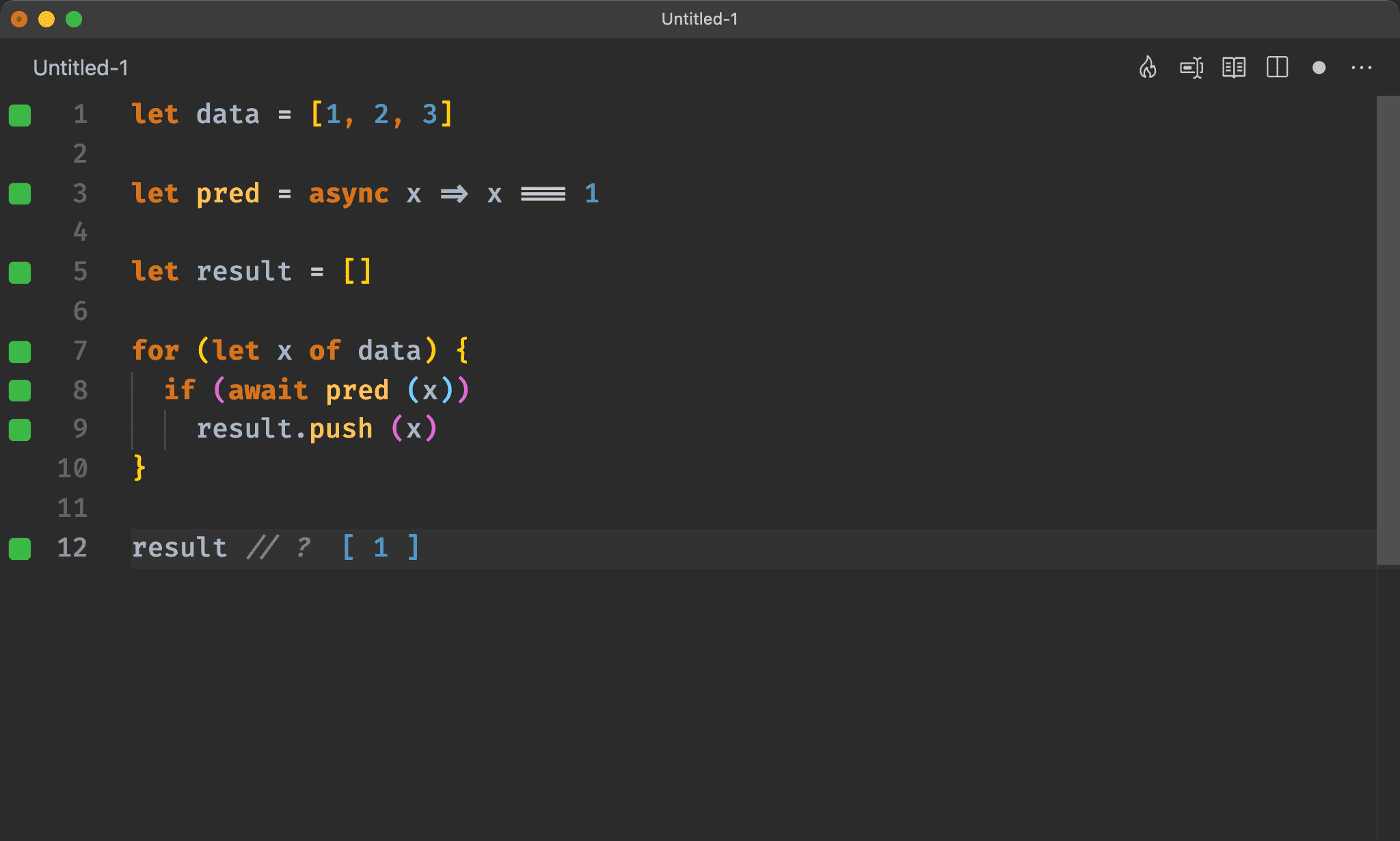The width and height of the screenshot is (1400, 841).
Task: Click the window title Untitled-1
Action: pyautogui.click(x=699, y=19)
